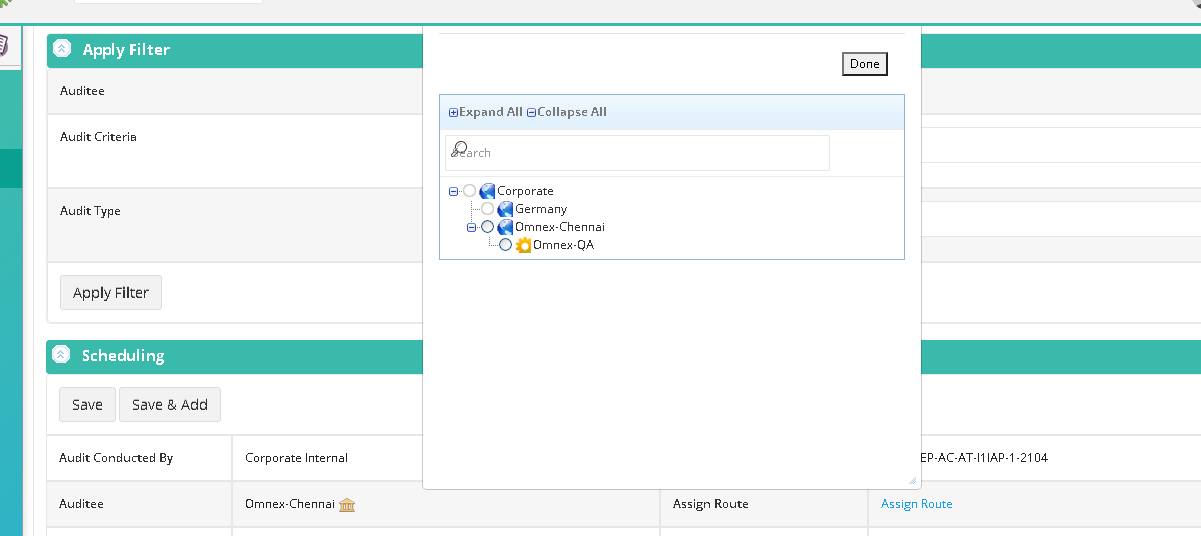This screenshot has width=1201, height=536.
Task: Collapse the Corporate tree node
Action: (x=454, y=191)
